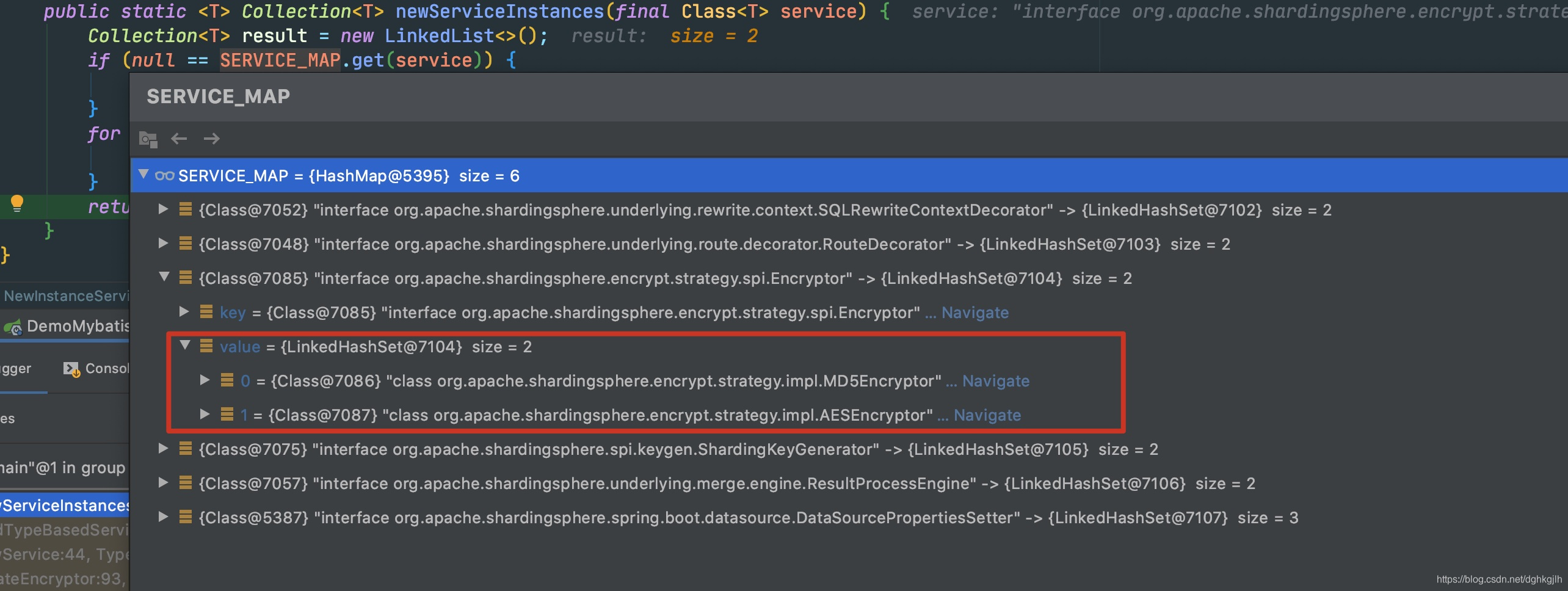The image size is (1568, 591).
Task: Click the Console tab icon
Action: tap(71, 369)
